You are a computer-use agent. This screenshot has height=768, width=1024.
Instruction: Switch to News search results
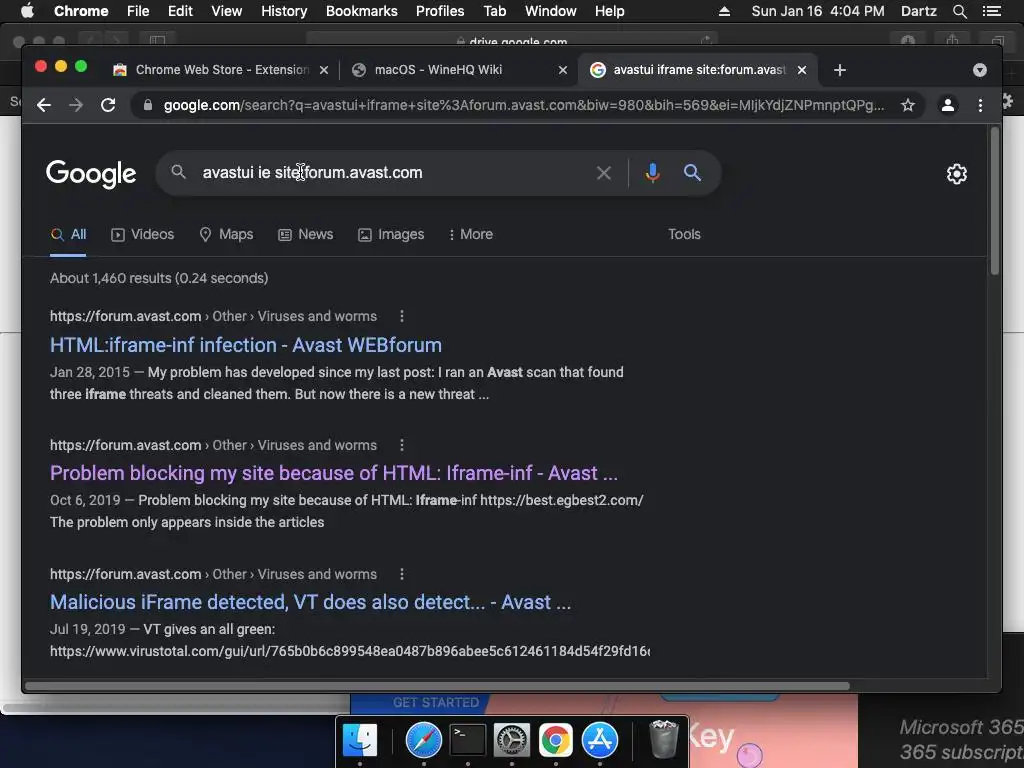click(x=306, y=234)
